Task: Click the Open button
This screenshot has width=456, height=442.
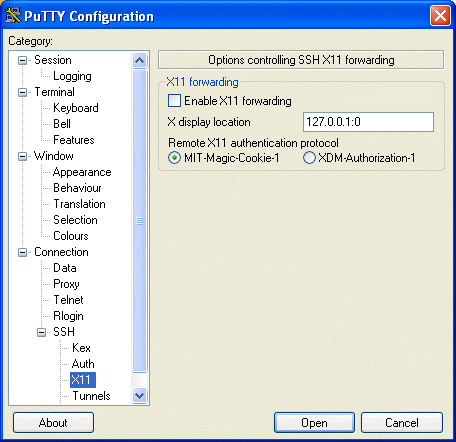Action: point(314,423)
